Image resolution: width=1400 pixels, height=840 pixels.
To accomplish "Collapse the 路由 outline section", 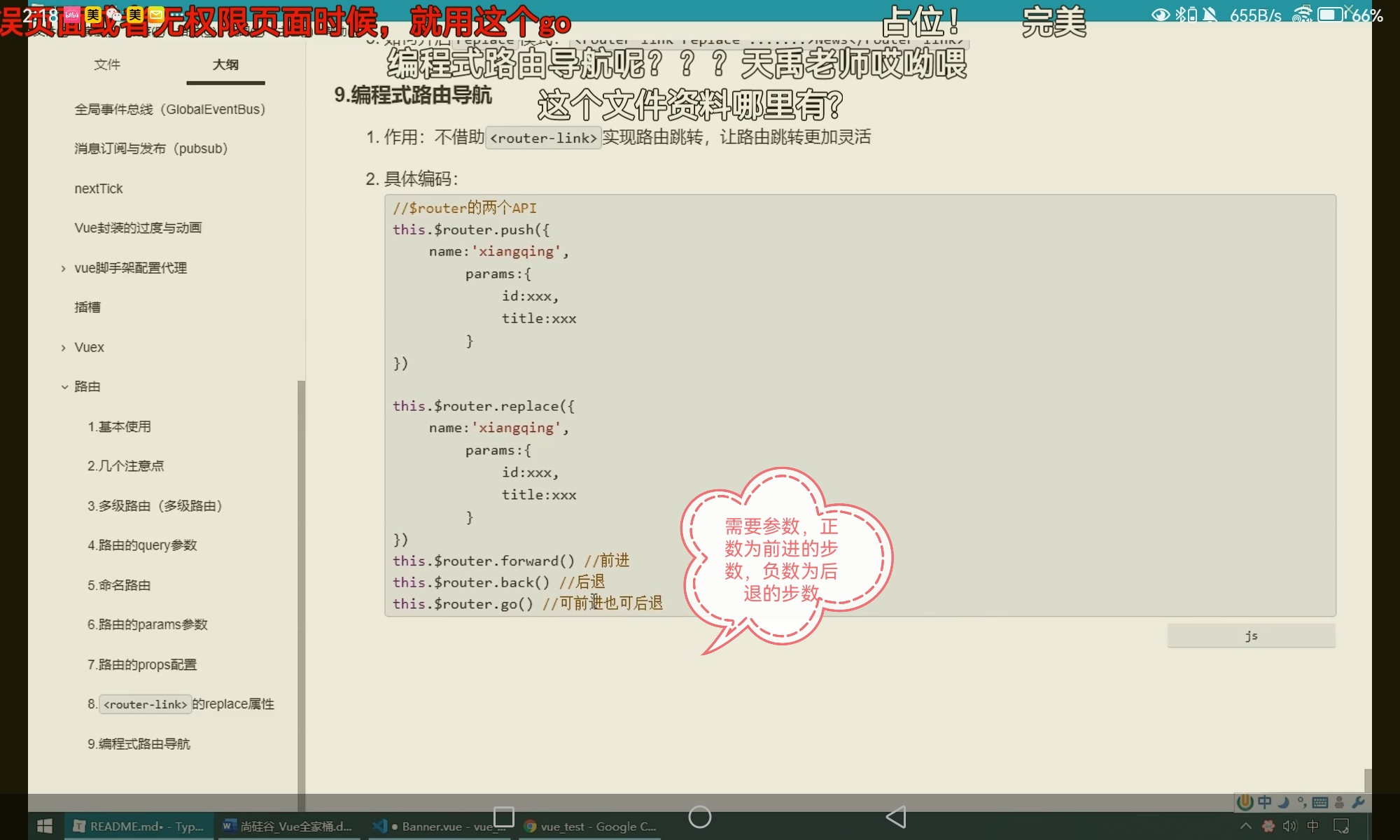I will click(x=64, y=387).
